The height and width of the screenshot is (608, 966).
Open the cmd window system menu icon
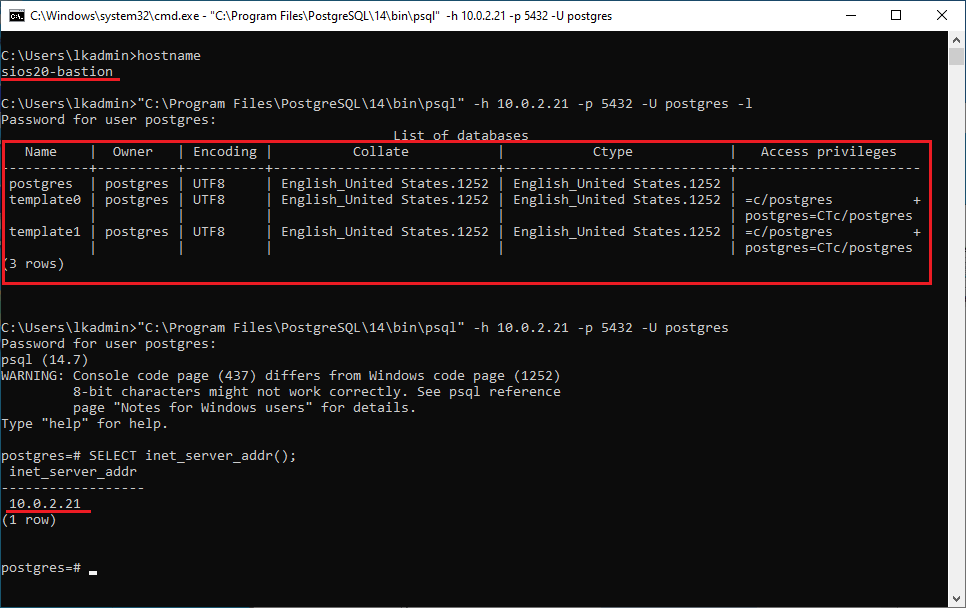16,16
